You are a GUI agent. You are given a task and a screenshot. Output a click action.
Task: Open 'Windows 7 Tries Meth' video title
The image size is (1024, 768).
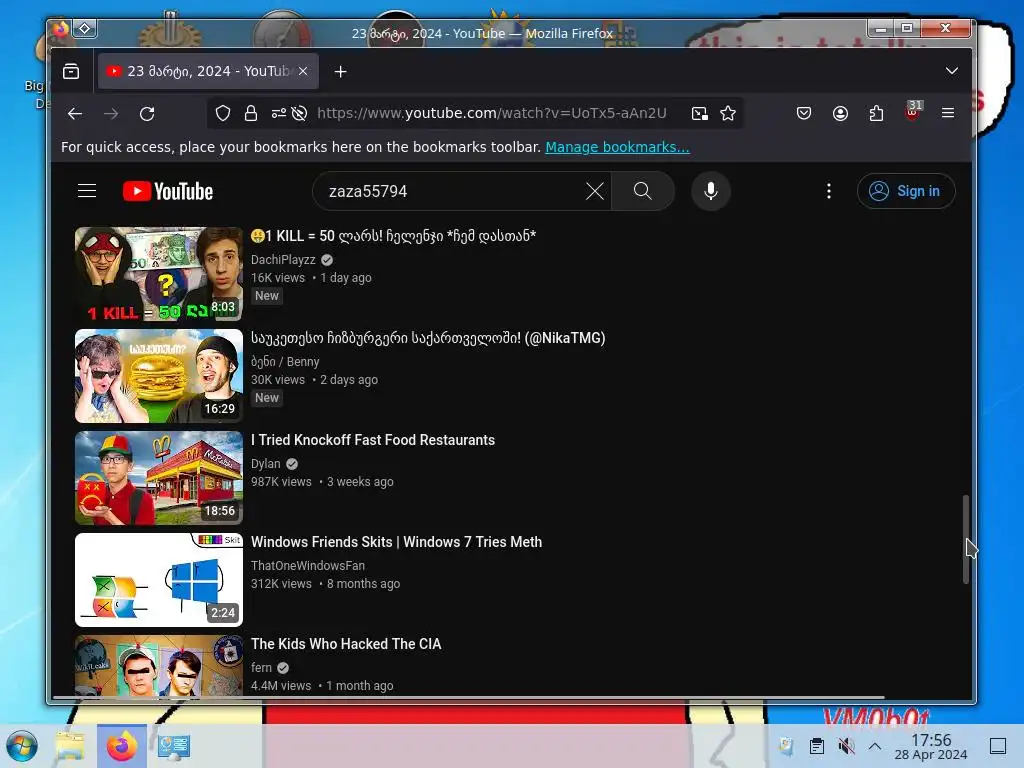pyautogui.click(x=396, y=541)
